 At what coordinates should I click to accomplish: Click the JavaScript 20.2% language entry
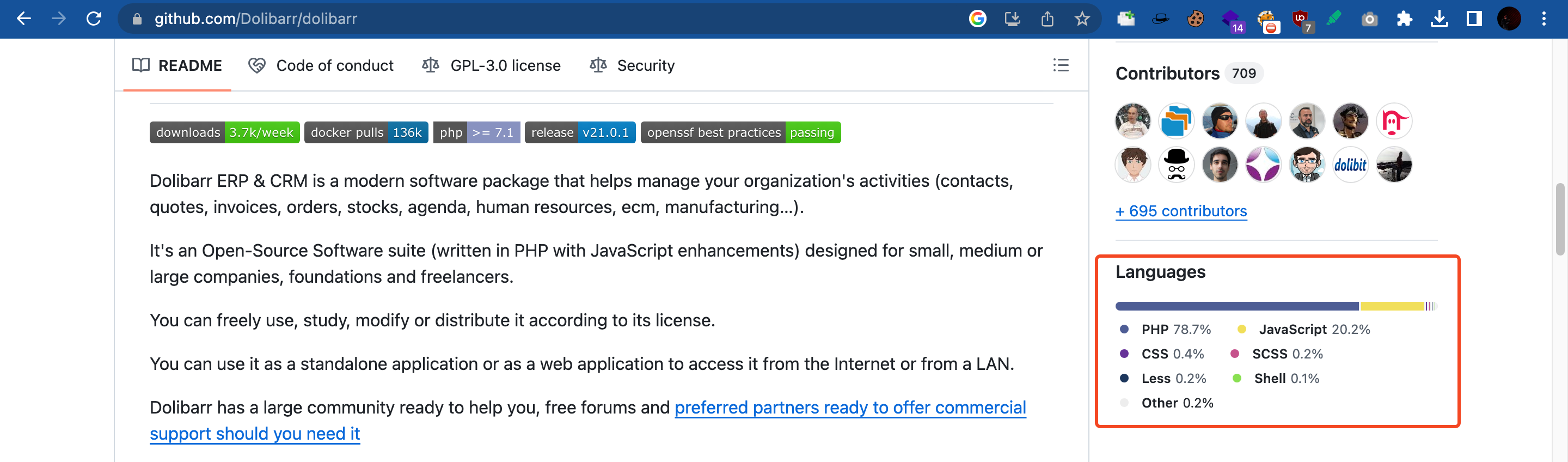pos(1304,329)
